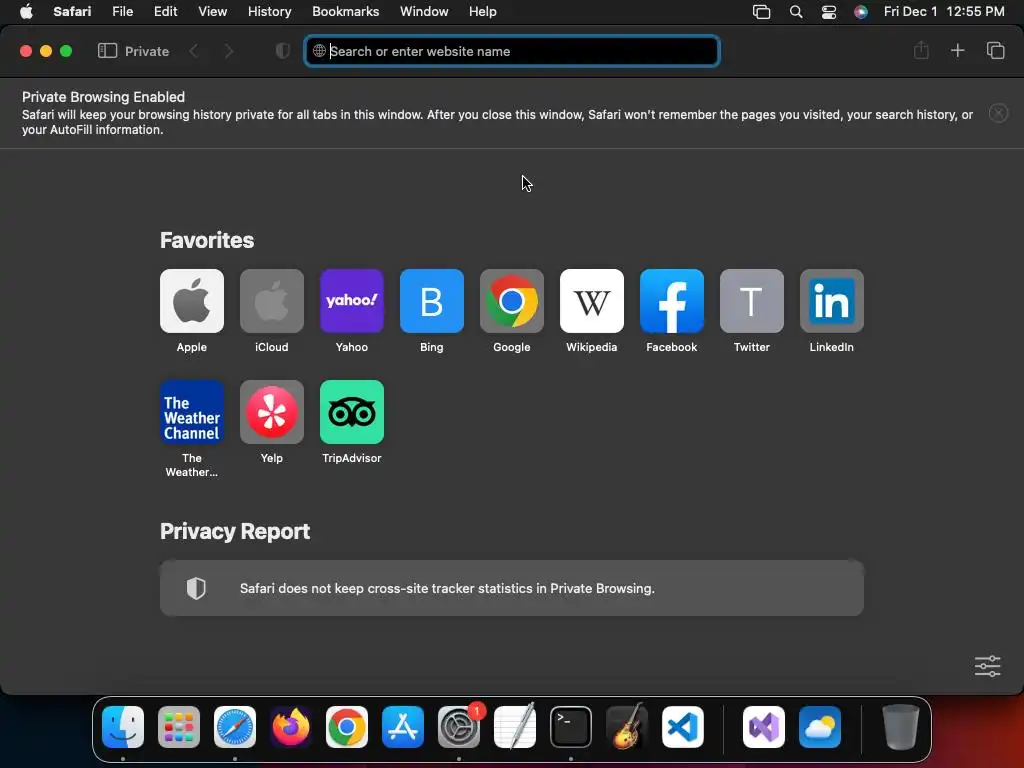This screenshot has width=1024, height=768.
Task: Open the Wikipedia favorite
Action: [x=592, y=301]
